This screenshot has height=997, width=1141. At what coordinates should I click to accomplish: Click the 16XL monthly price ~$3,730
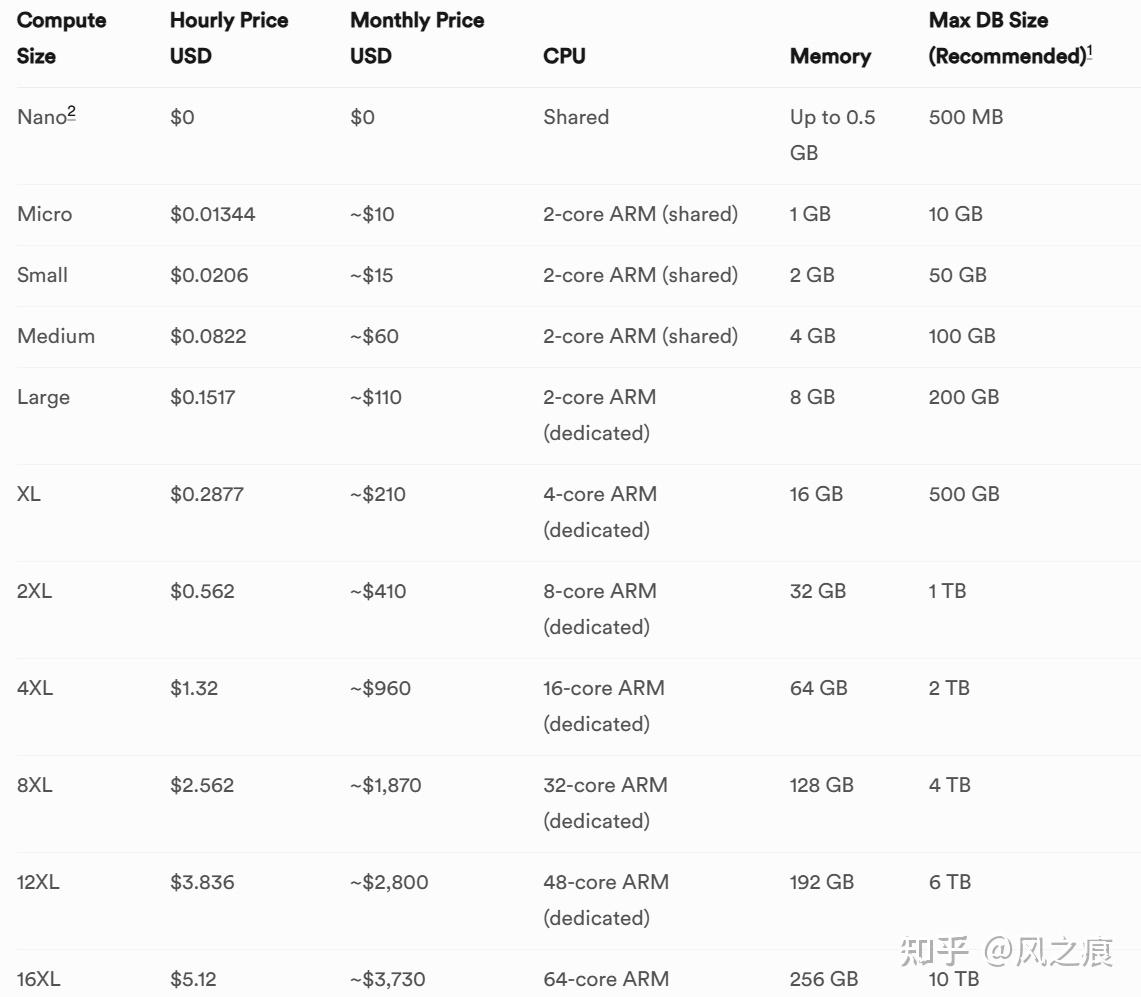point(388,979)
